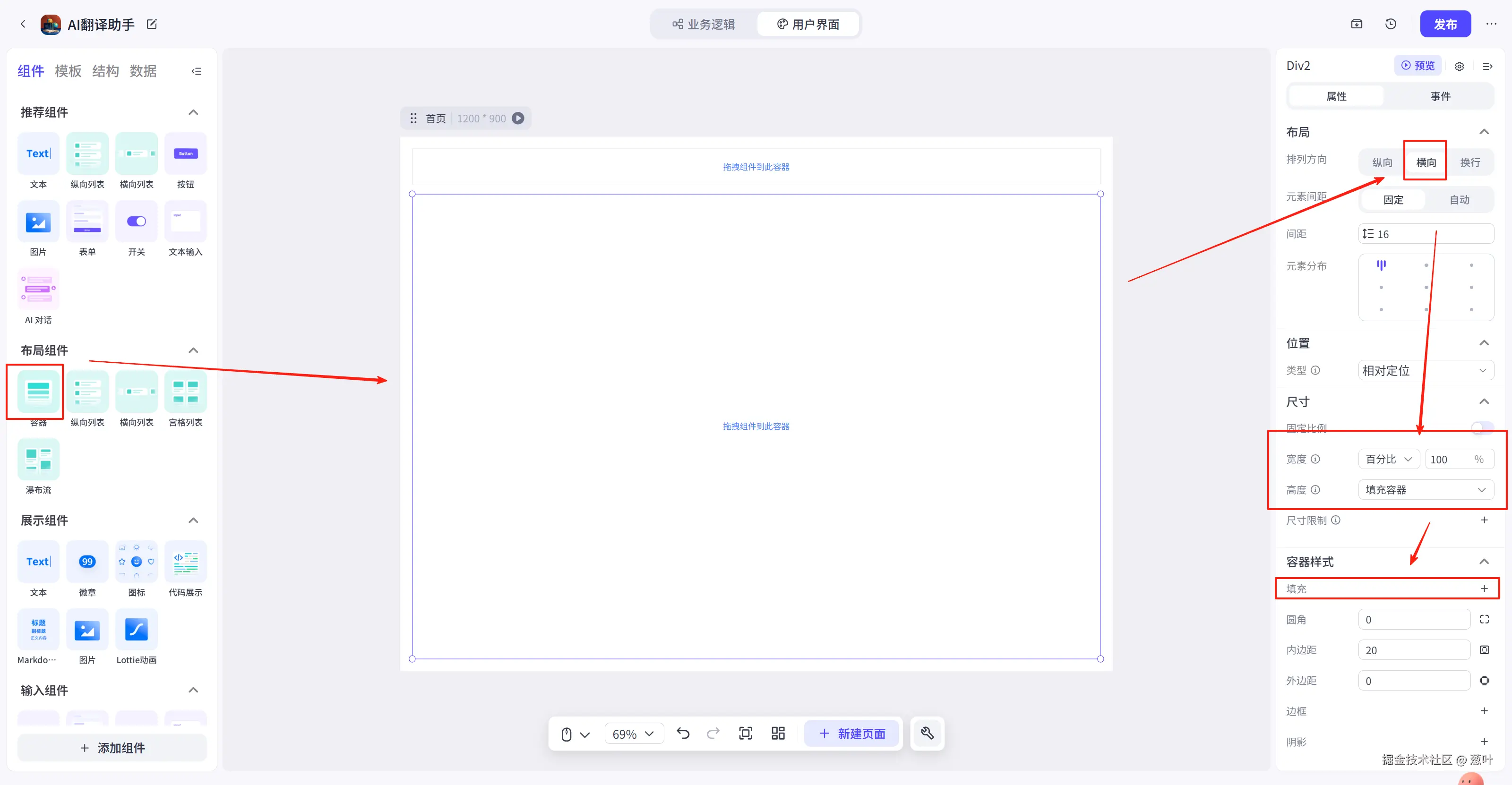The image size is (1512, 785).
Task: Click the fit-to-screen icon in toolbar
Action: (x=746, y=734)
